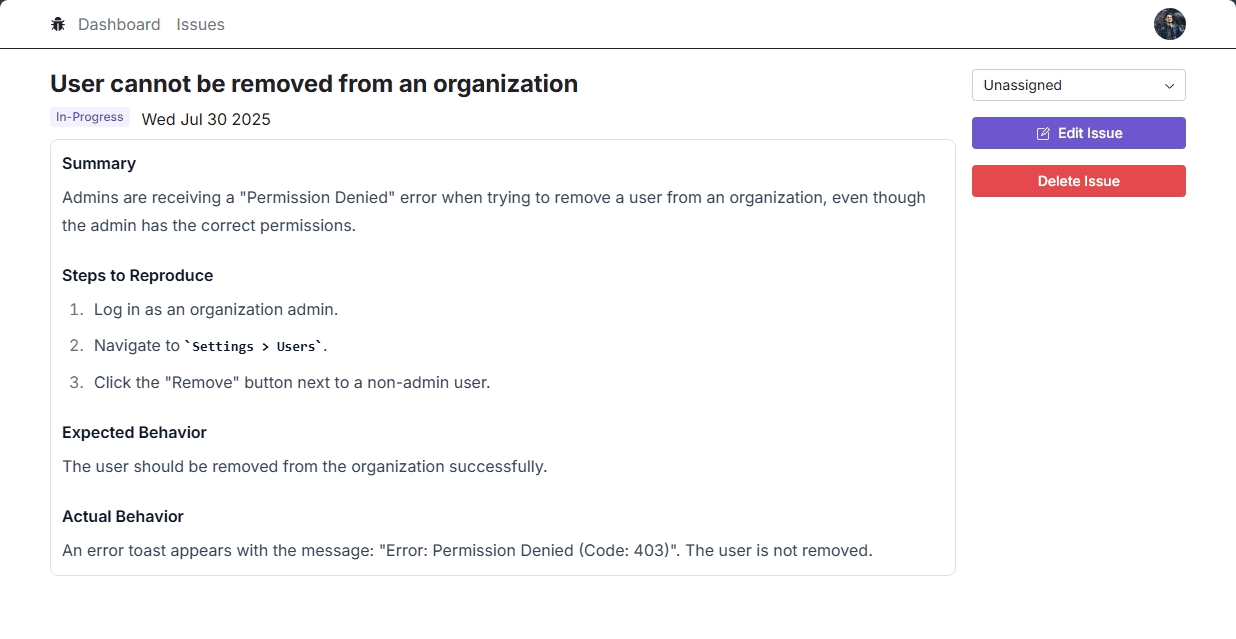Click the Summary heading
Viewport: 1236px width, 639px height.
click(99, 163)
